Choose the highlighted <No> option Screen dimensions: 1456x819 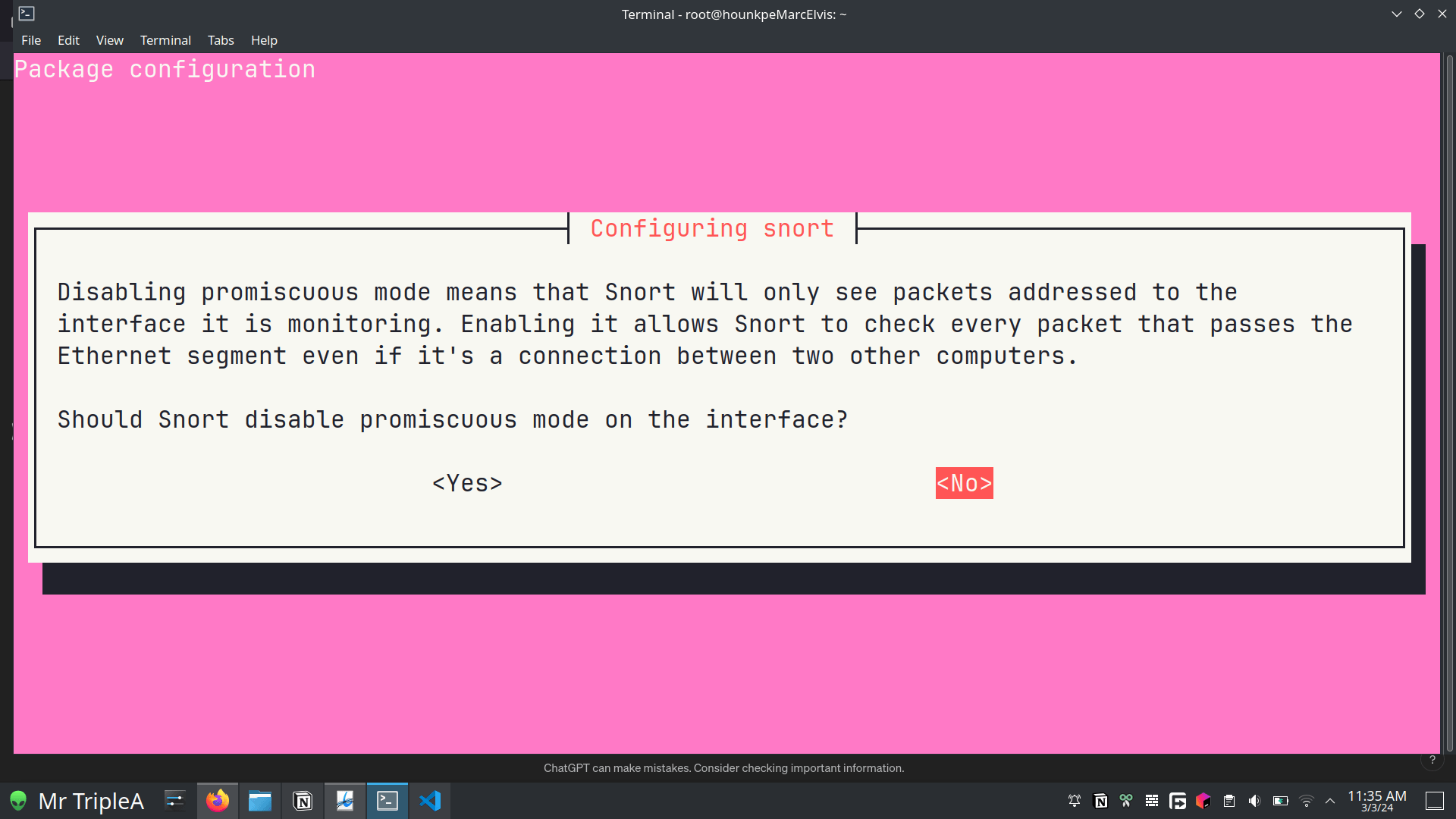964,483
